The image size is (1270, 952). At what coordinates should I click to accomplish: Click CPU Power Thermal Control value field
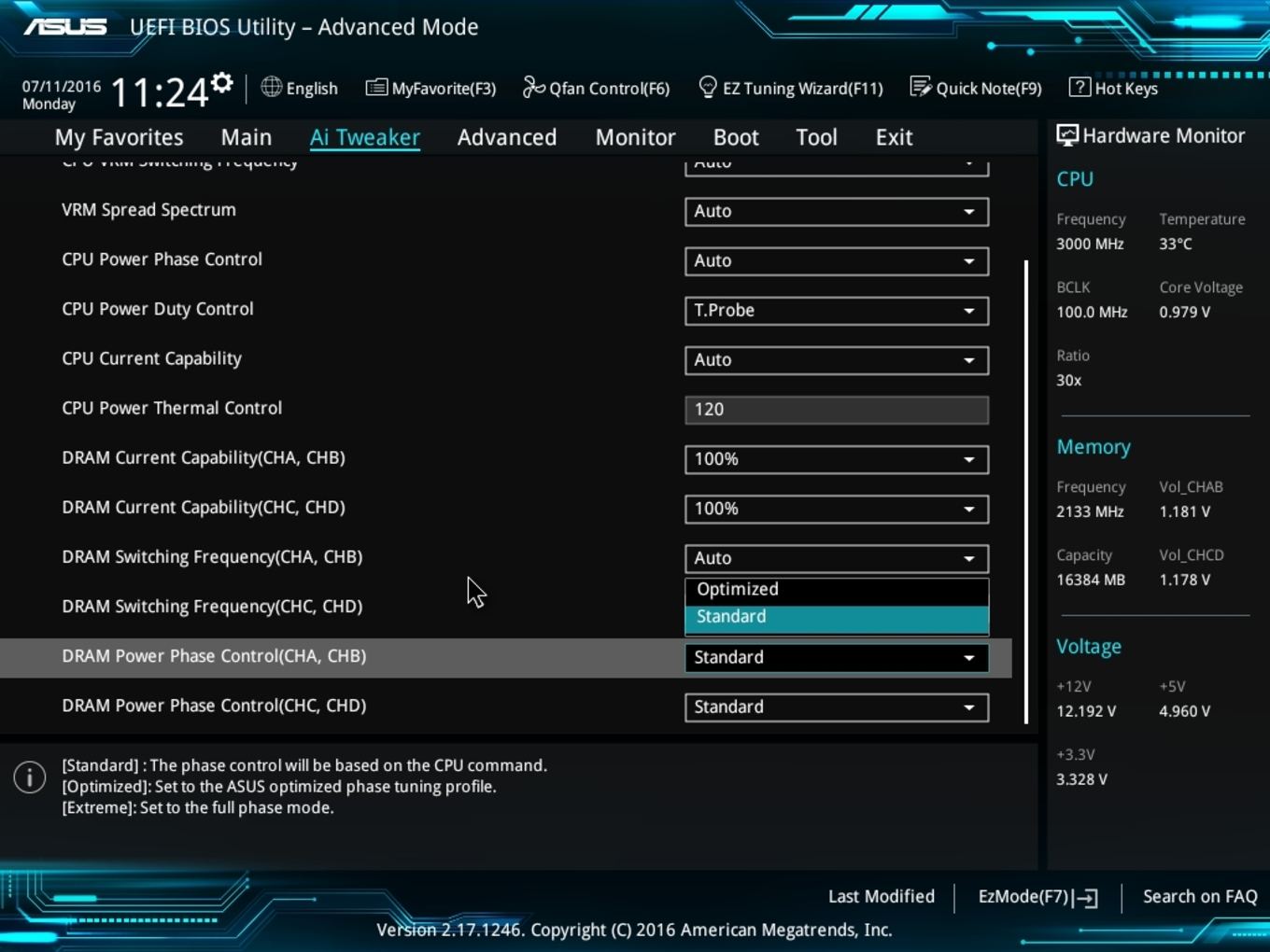(x=837, y=409)
